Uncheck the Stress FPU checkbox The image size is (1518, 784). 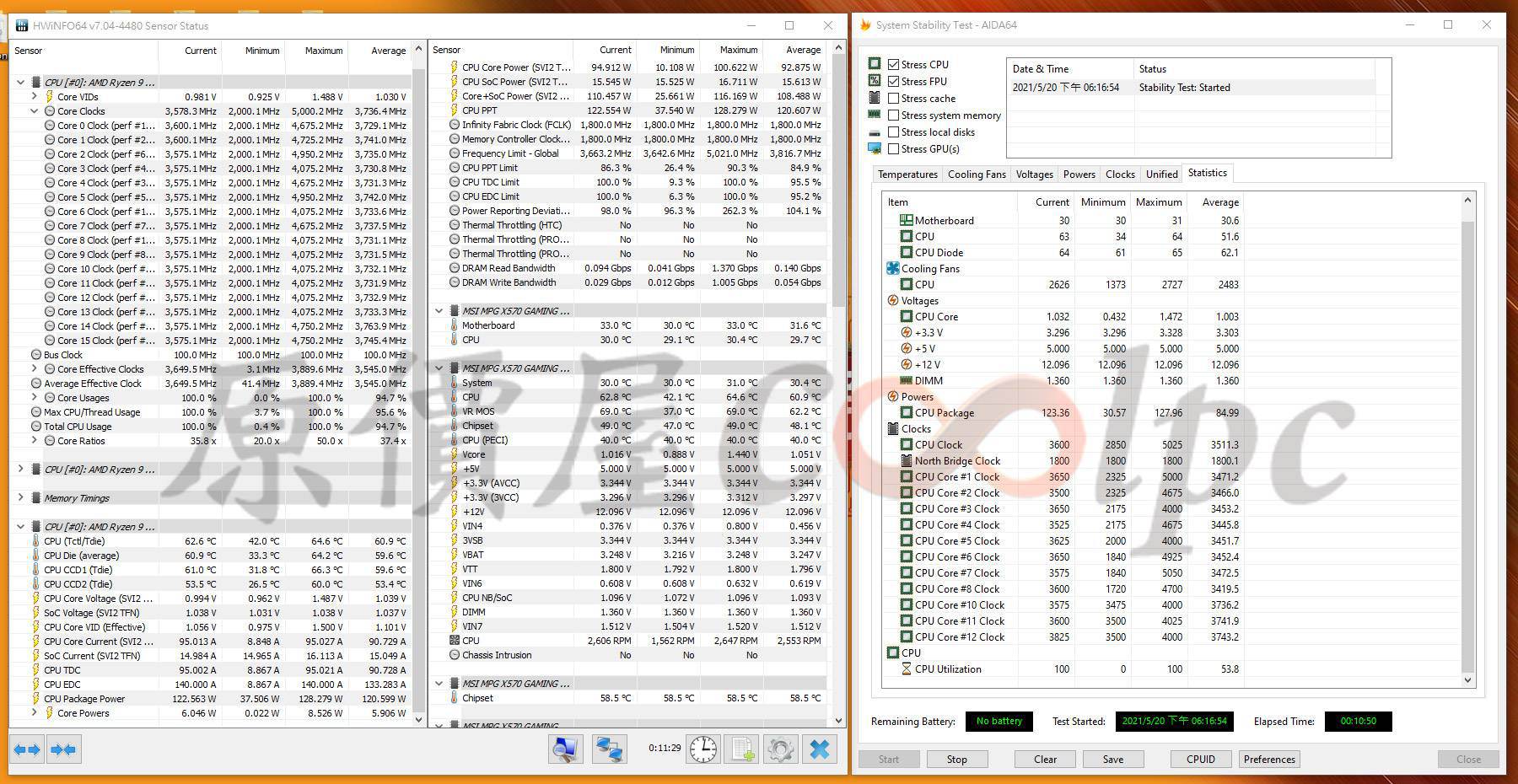point(893,81)
